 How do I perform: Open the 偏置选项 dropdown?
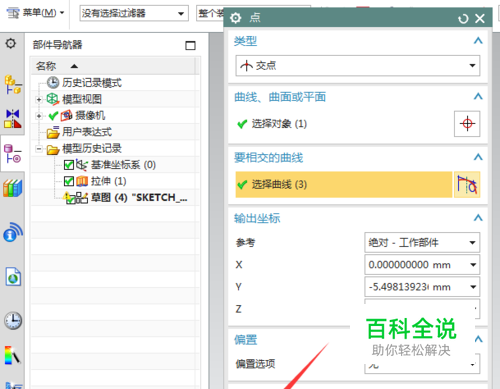tap(422, 364)
